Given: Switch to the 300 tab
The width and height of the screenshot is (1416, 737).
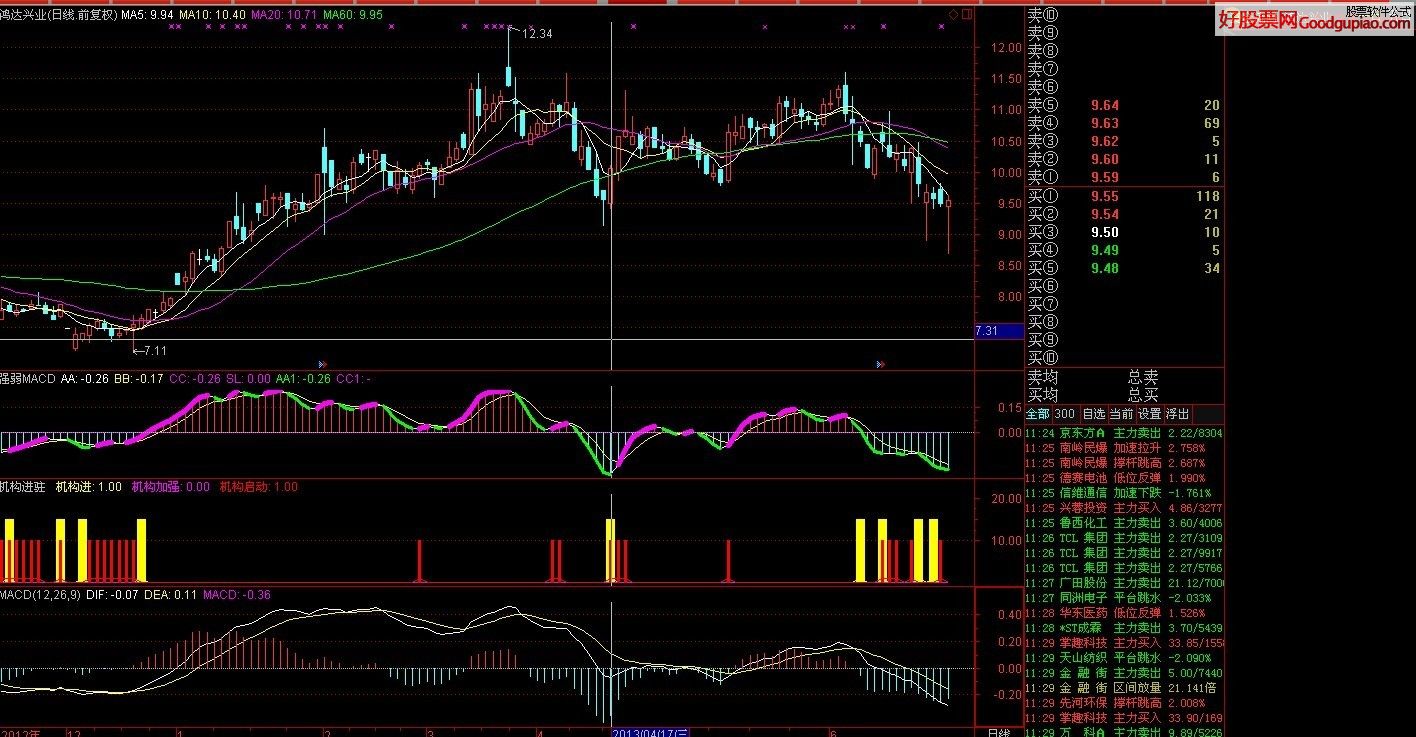Looking at the screenshot, I should click(1065, 414).
